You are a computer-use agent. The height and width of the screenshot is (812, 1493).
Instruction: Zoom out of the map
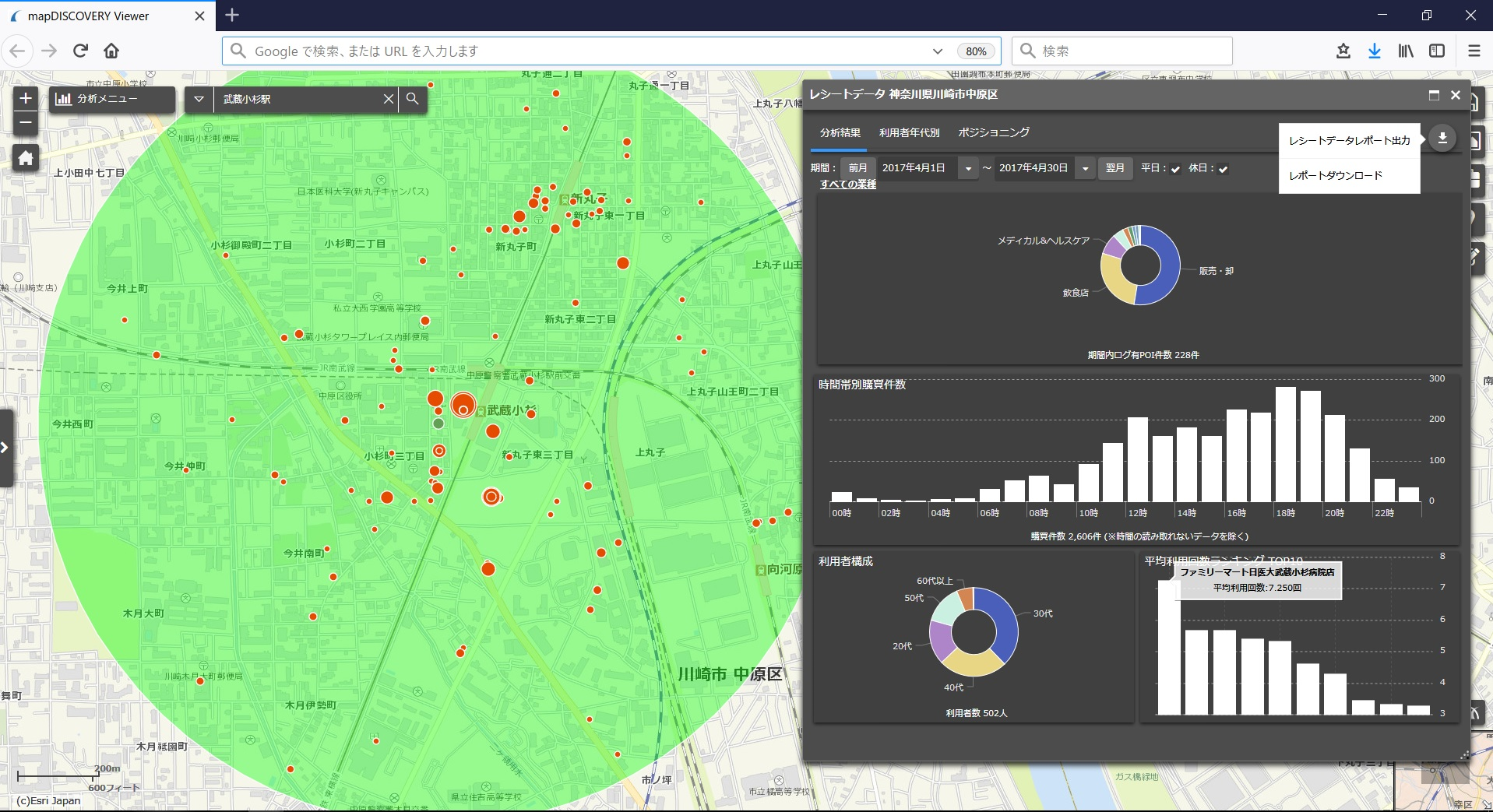tap(26, 122)
